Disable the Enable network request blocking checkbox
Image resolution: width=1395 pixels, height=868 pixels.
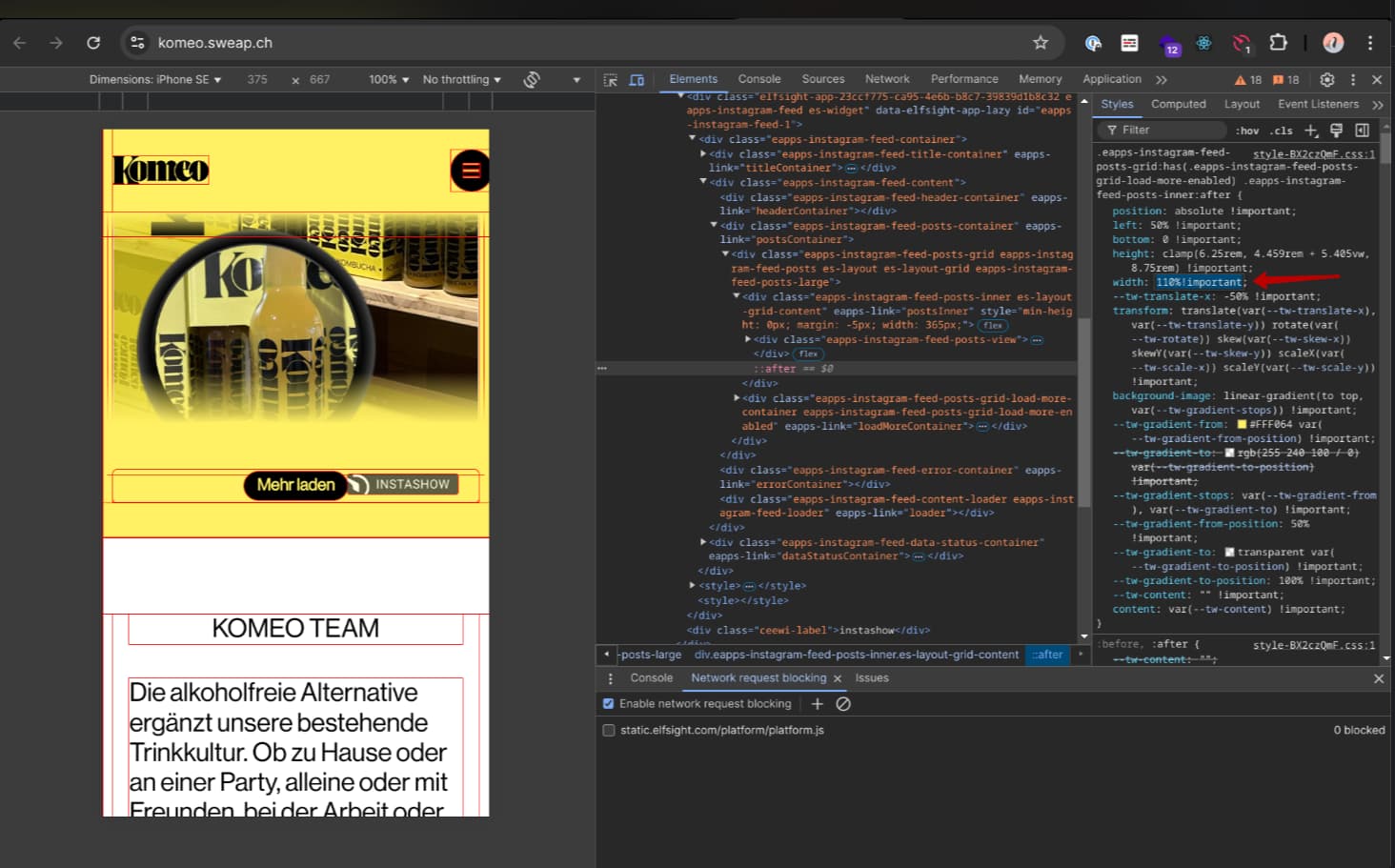coord(609,704)
